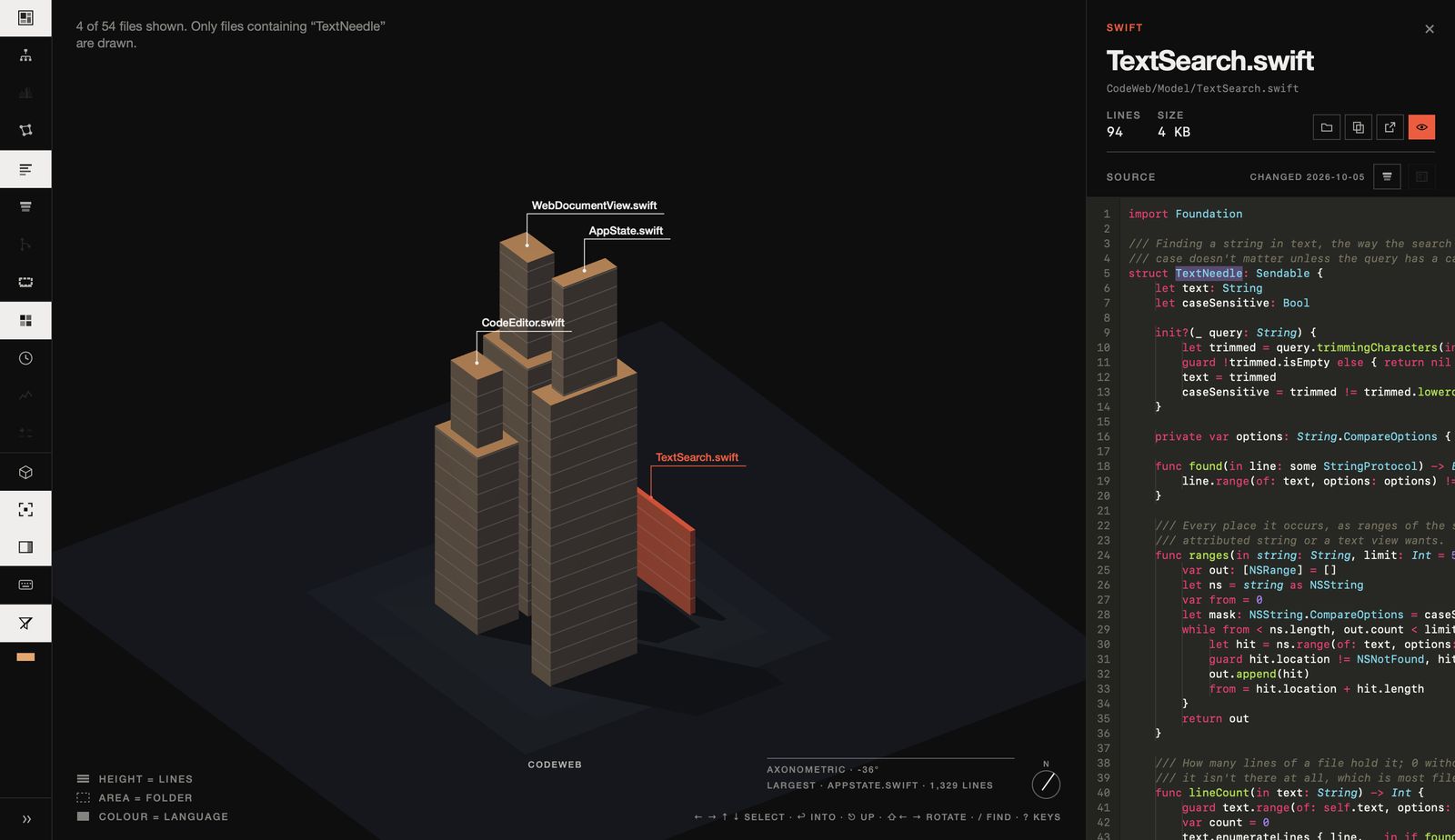Toggle the text lines sidebar icon
The height and width of the screenshot is (840, 1455).
(x=25, y=169)
